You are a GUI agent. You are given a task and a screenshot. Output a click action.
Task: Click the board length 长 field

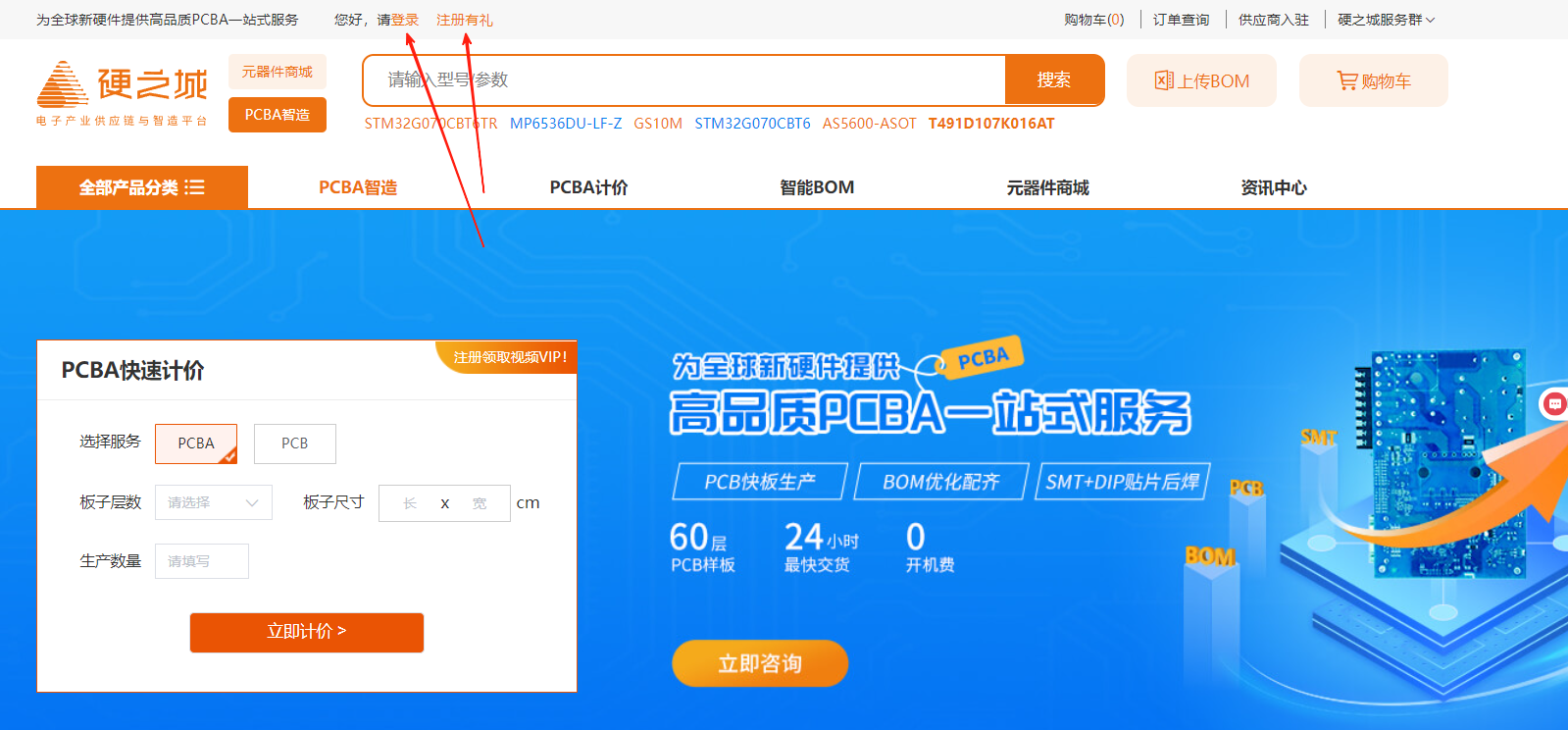(x=410, y=503)
